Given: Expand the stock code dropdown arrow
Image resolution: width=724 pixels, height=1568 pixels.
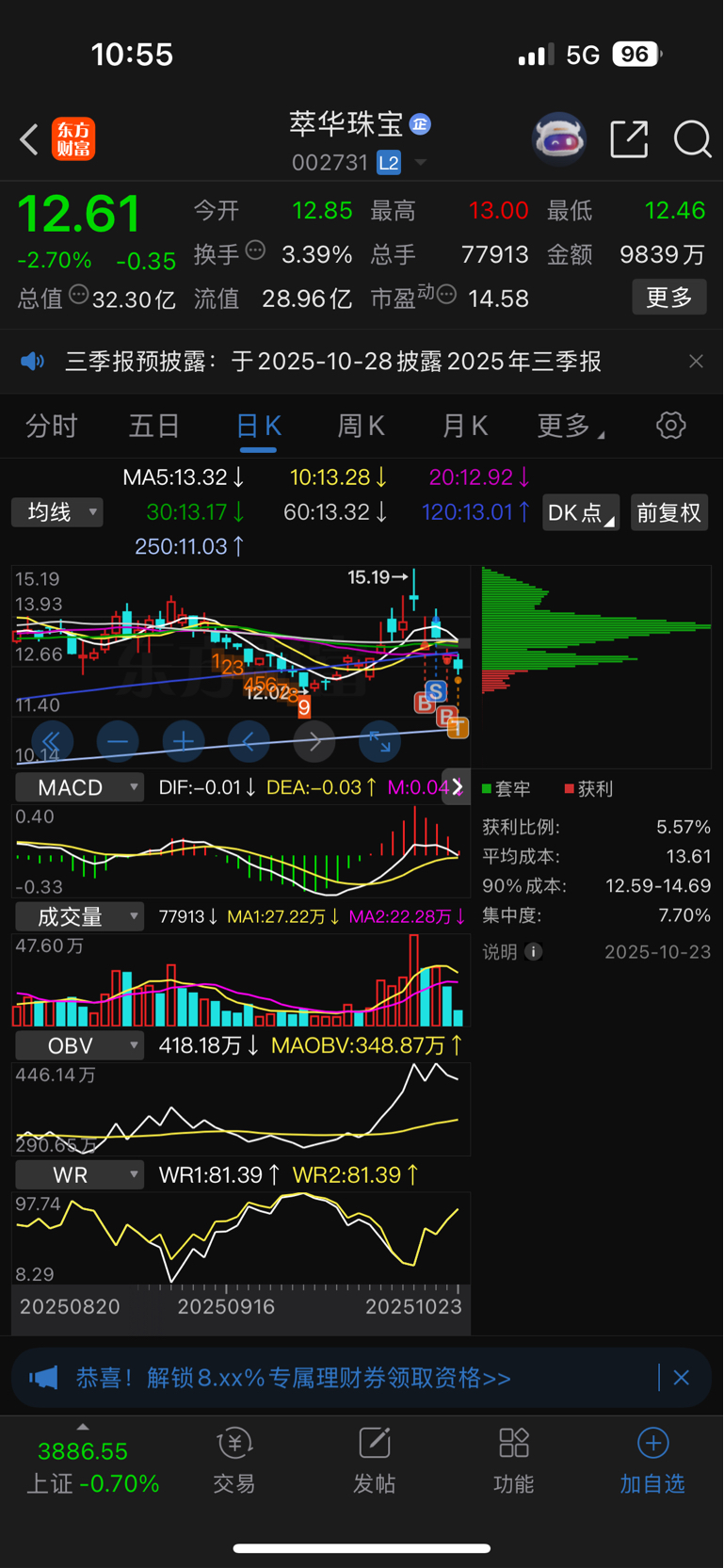Looking at the screenshot, I should (x=421, y=163).
